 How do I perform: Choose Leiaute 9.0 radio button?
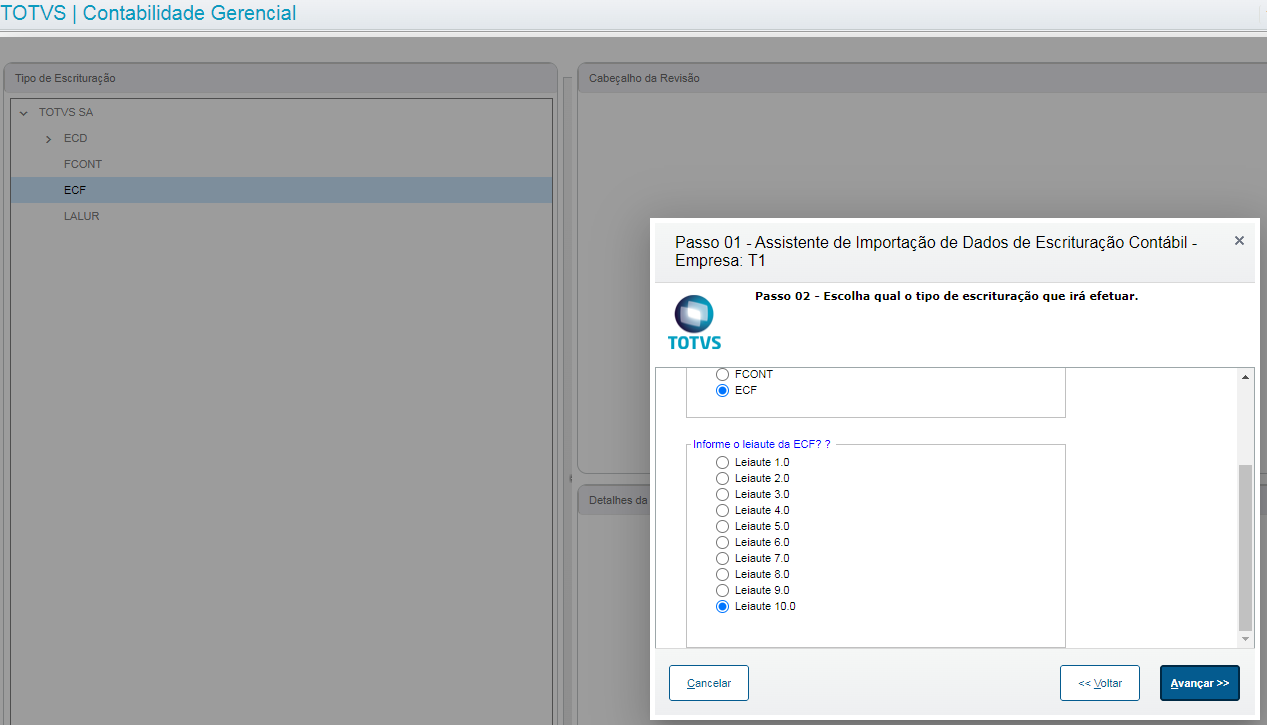click(x=723, y=590)
